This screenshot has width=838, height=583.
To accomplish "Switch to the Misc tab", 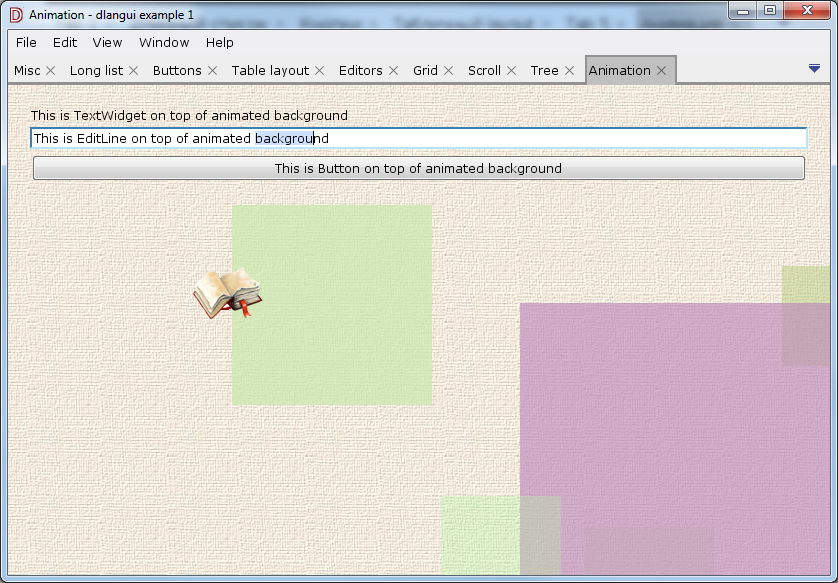I will tap(27, 70).
